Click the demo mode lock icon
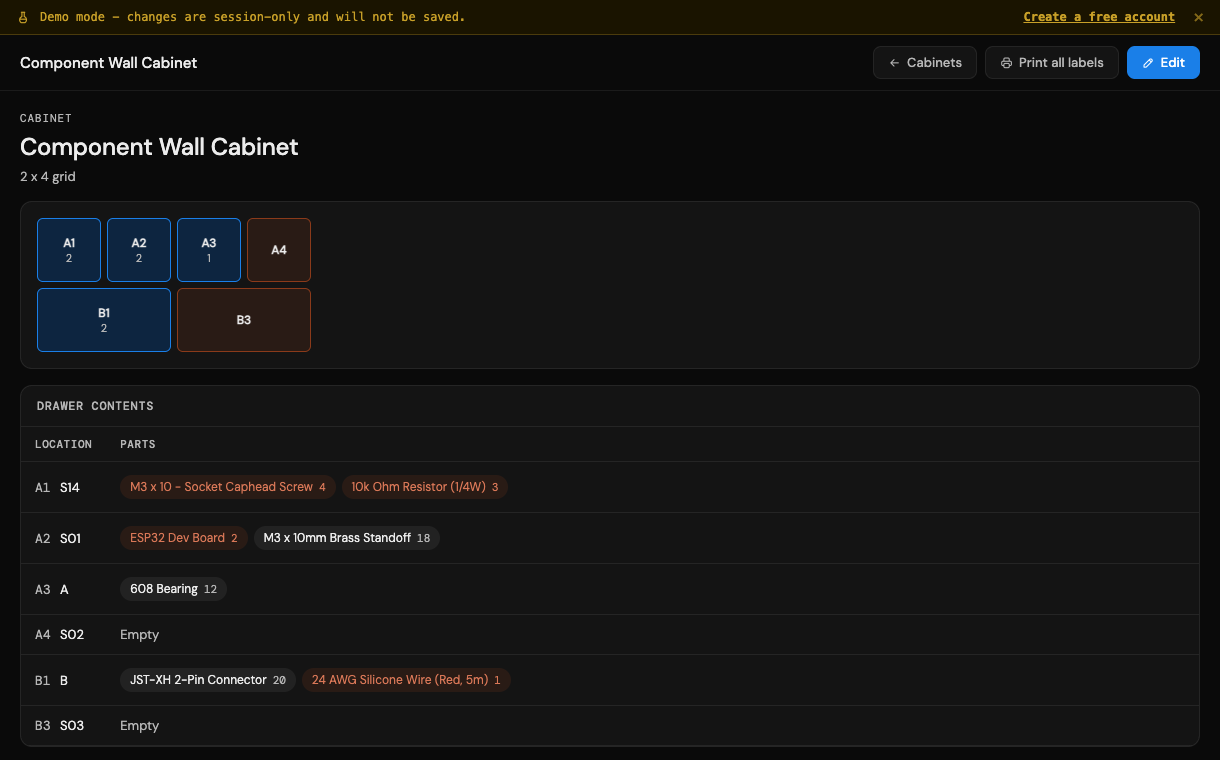This screenshot has width=1220, height=760. click(x=24, y=17)
